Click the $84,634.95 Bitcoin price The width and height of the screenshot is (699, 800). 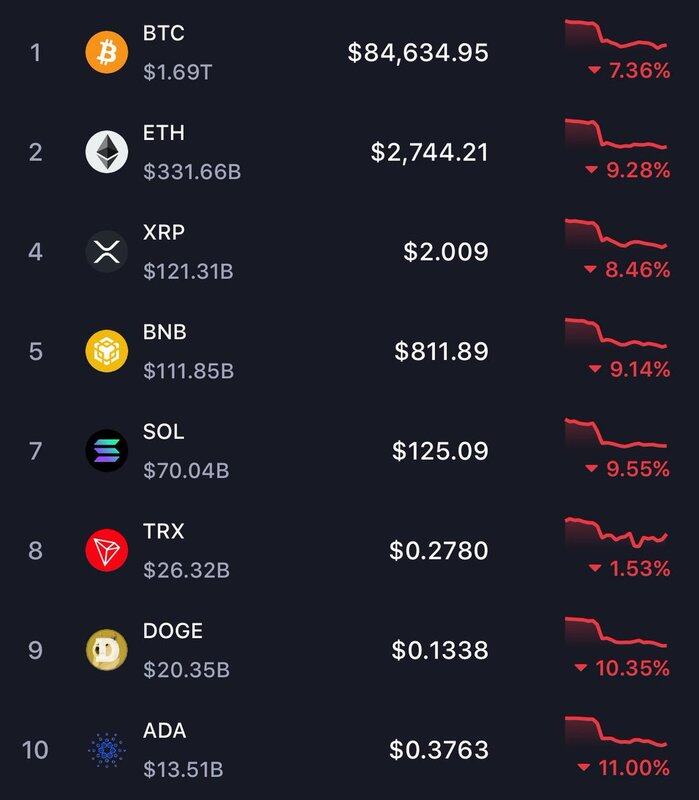(x=418, y=52)
